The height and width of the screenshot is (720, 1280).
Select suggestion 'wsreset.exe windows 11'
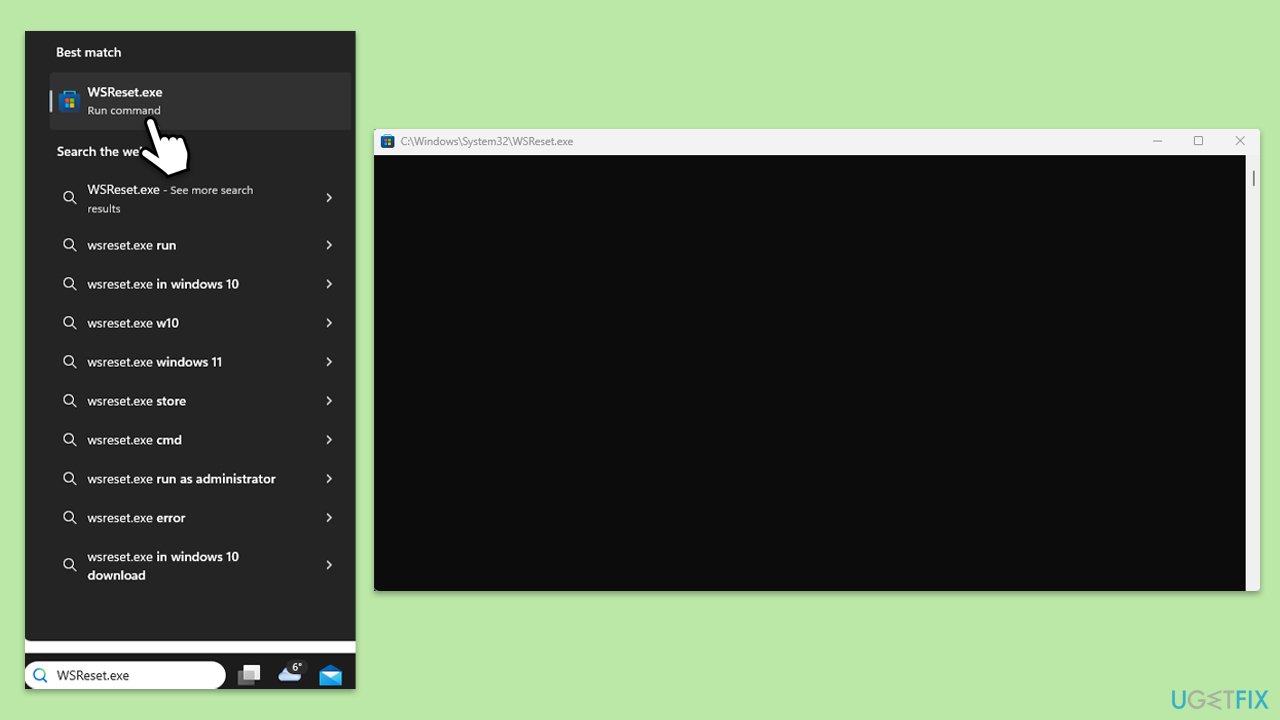click(x=200, y=362)
